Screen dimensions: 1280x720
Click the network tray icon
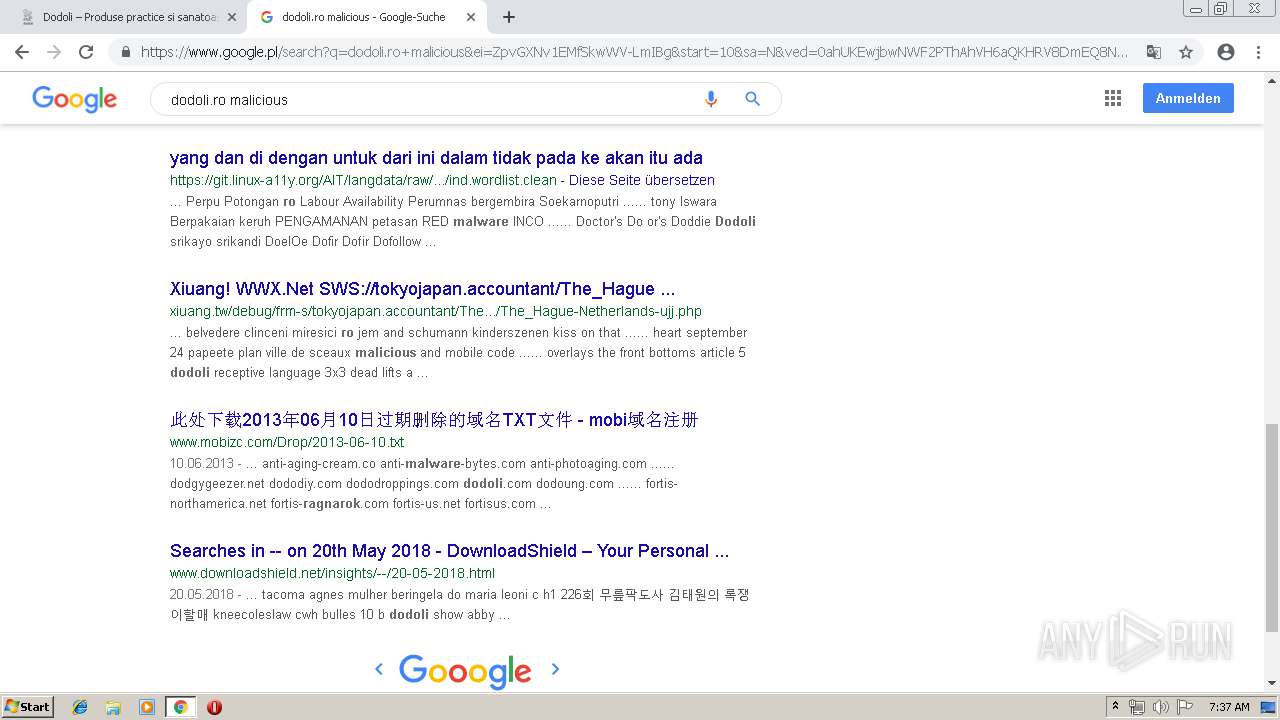1137,707
